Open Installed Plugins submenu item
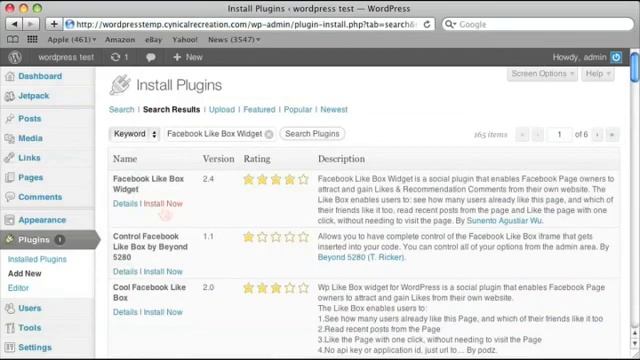Screen dimensions: 640x360 click(x=37, y=259)
